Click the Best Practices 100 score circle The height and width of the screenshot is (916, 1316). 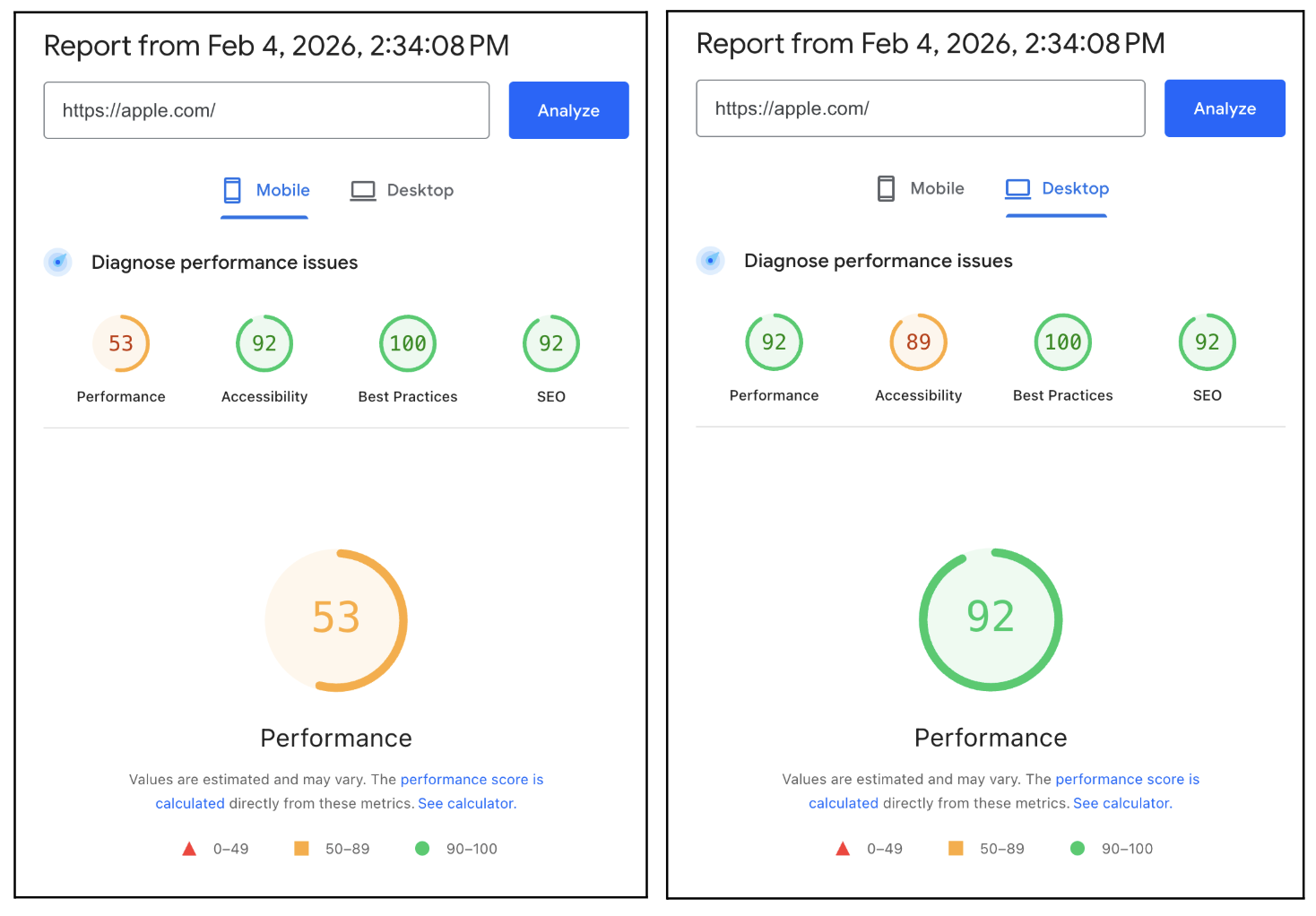407,343
